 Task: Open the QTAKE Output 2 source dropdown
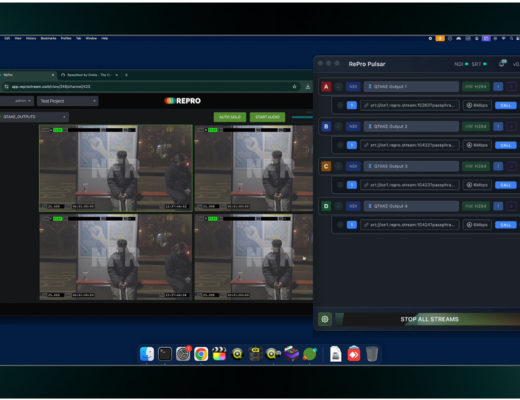[x=411, y=126]
